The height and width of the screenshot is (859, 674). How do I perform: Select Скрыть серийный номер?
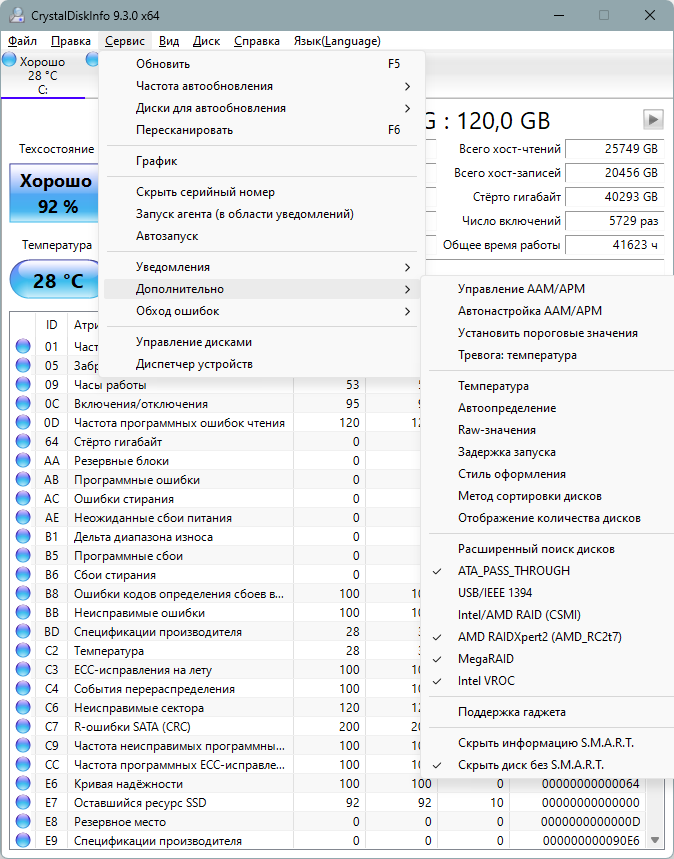(262, 192)
